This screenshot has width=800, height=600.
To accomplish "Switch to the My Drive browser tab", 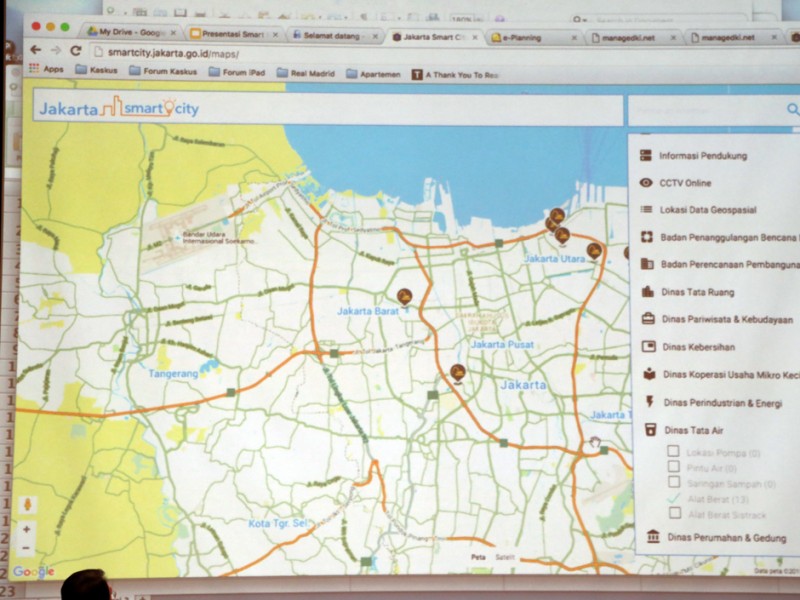I will tap(131, 32).
